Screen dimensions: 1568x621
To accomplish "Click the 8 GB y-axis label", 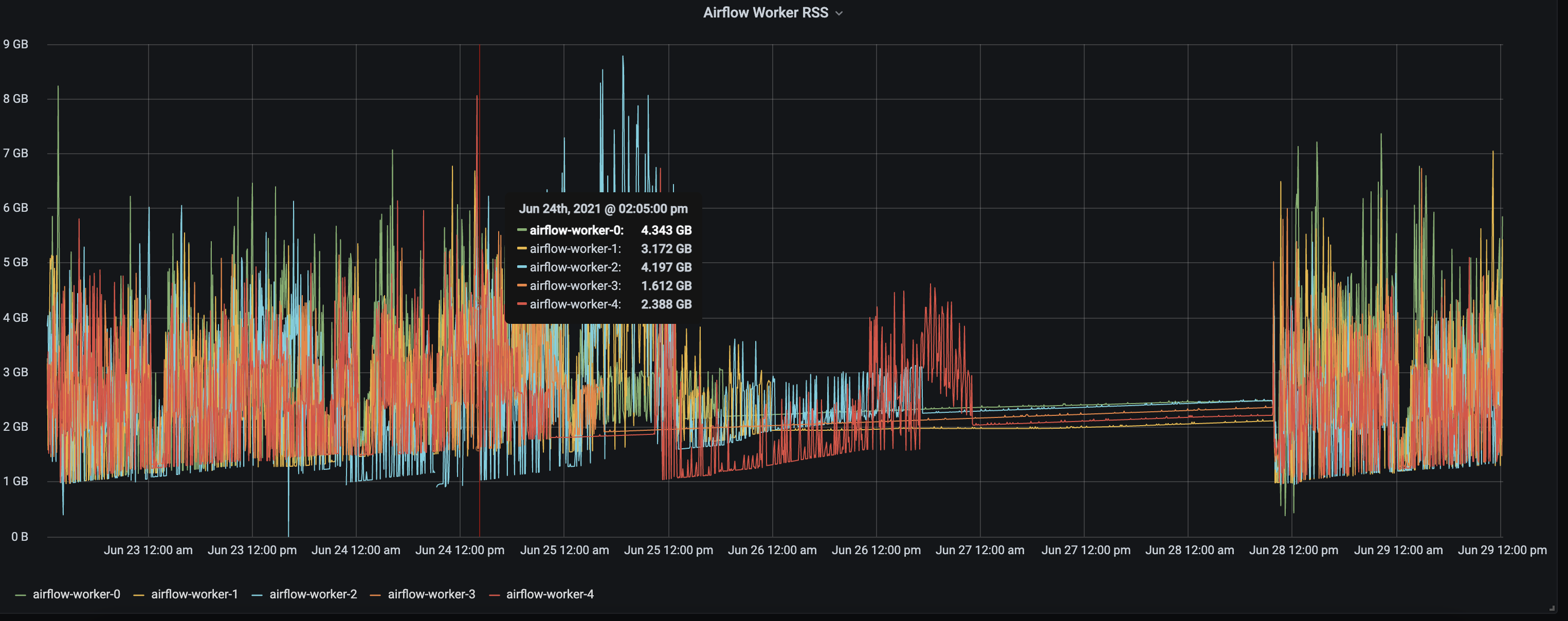I will (16, 99).
